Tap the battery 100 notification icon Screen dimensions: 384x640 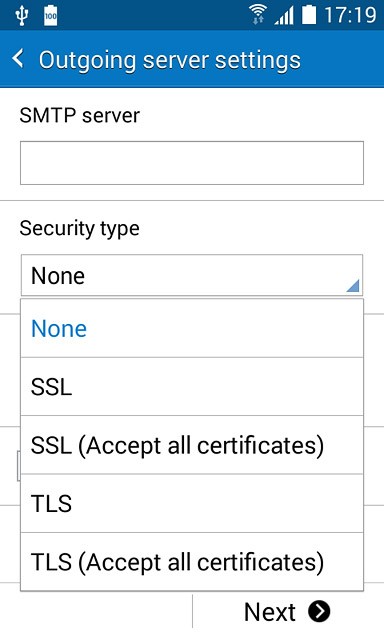tap(51, 16)
